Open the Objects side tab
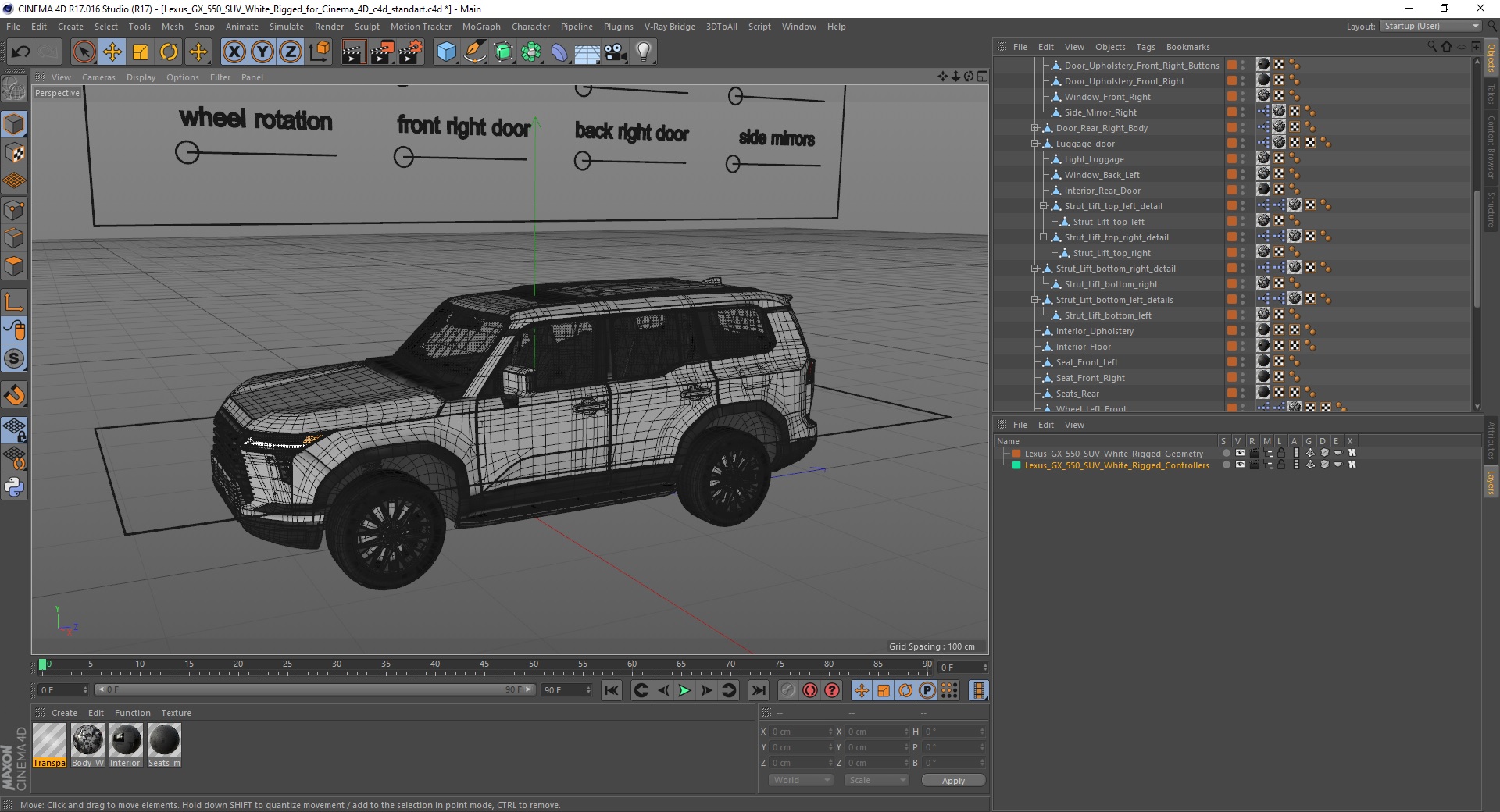The width and height of the screenshot is (1500, 812). (x=1491, y=57)
